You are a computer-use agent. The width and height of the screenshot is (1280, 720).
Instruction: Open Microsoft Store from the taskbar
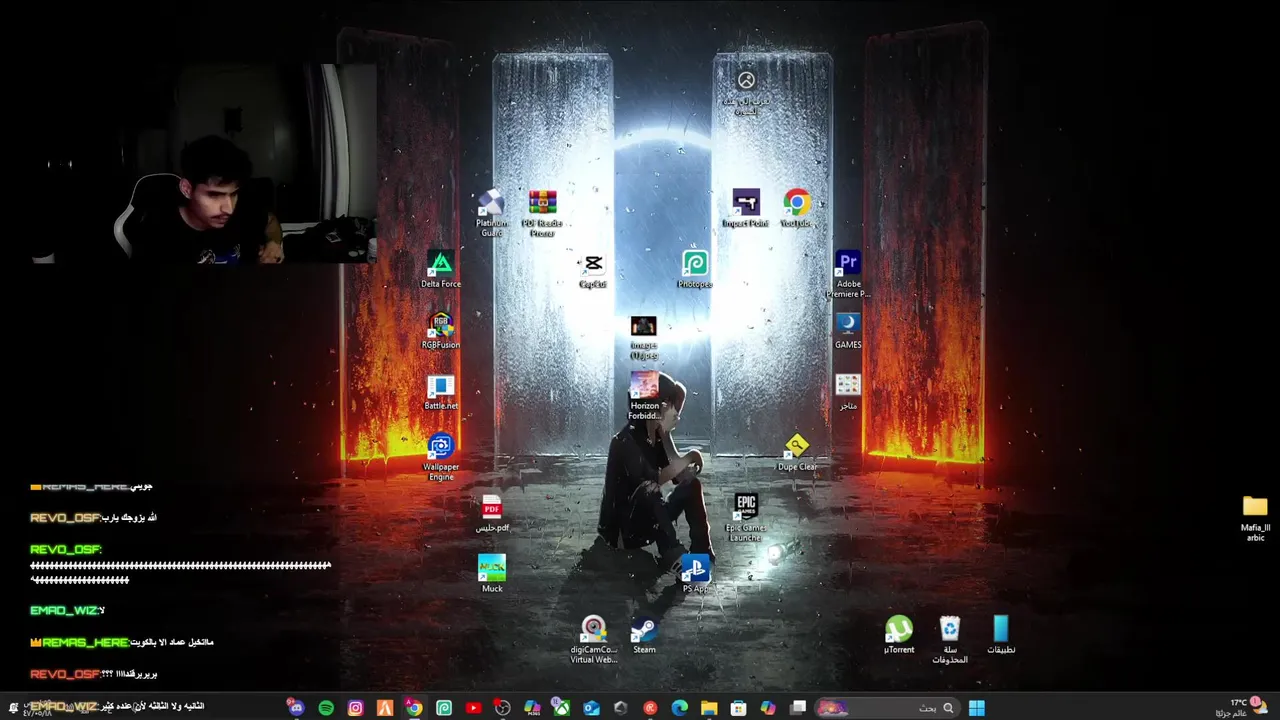point(738,708)
